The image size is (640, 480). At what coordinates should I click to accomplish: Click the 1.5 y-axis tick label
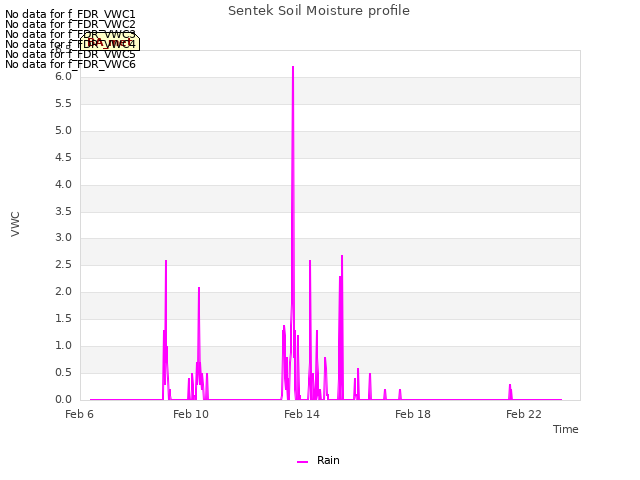[x=63, y=318]
